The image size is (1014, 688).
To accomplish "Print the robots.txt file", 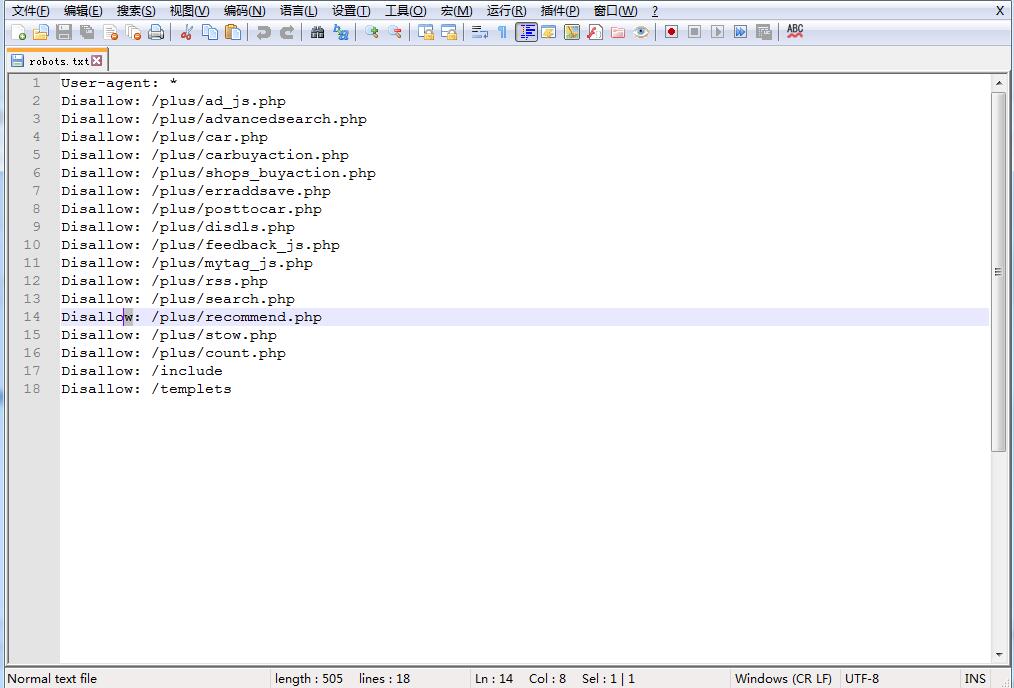I will [x=155, y=32].
